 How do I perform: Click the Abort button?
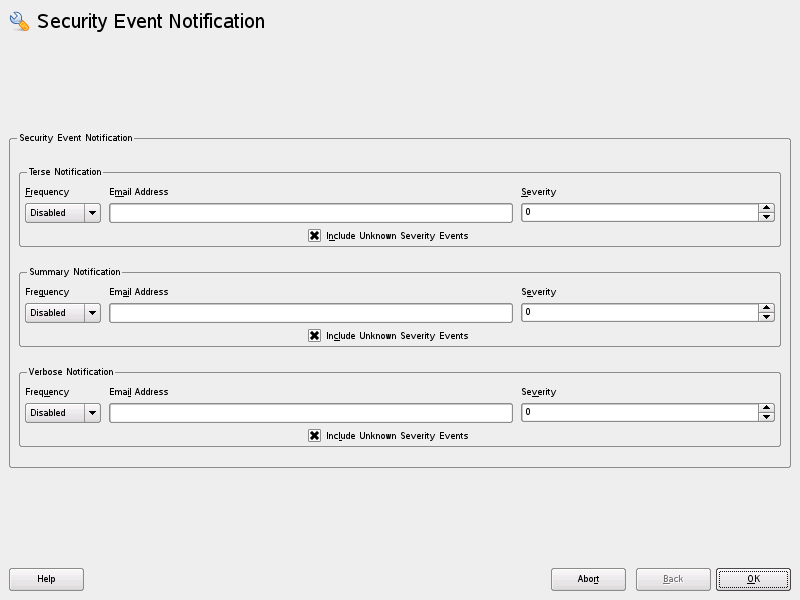[x=588, y=579]
